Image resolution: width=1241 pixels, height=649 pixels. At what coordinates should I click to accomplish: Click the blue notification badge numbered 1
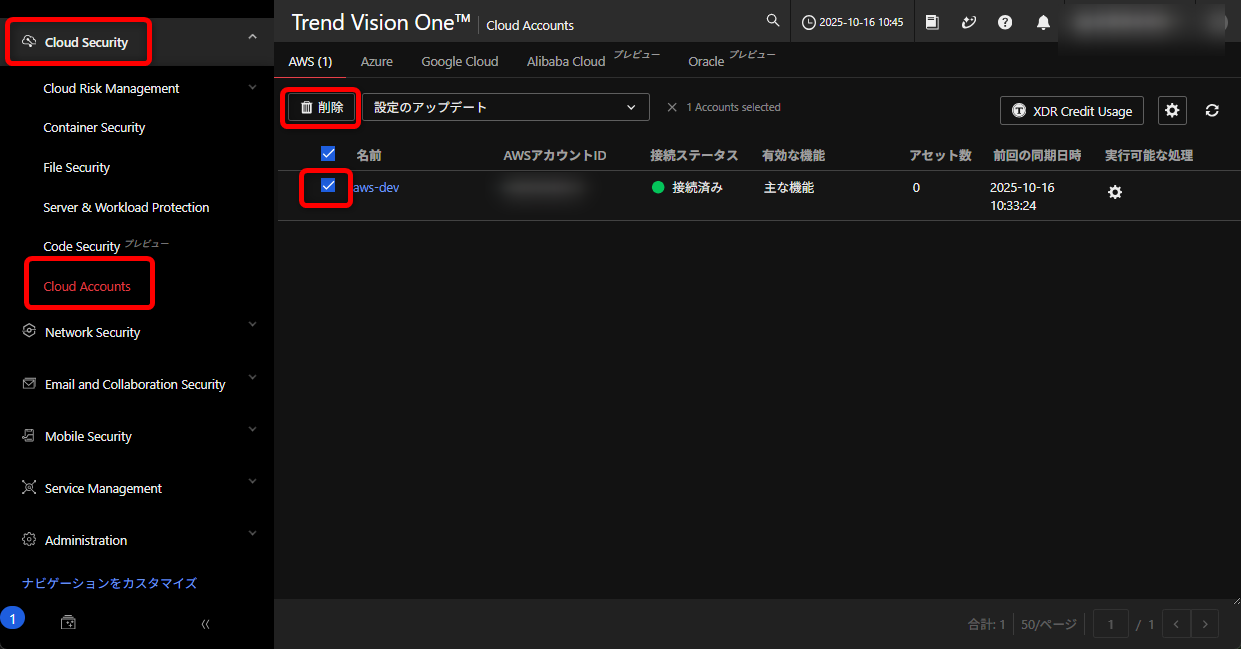point(12,619)
